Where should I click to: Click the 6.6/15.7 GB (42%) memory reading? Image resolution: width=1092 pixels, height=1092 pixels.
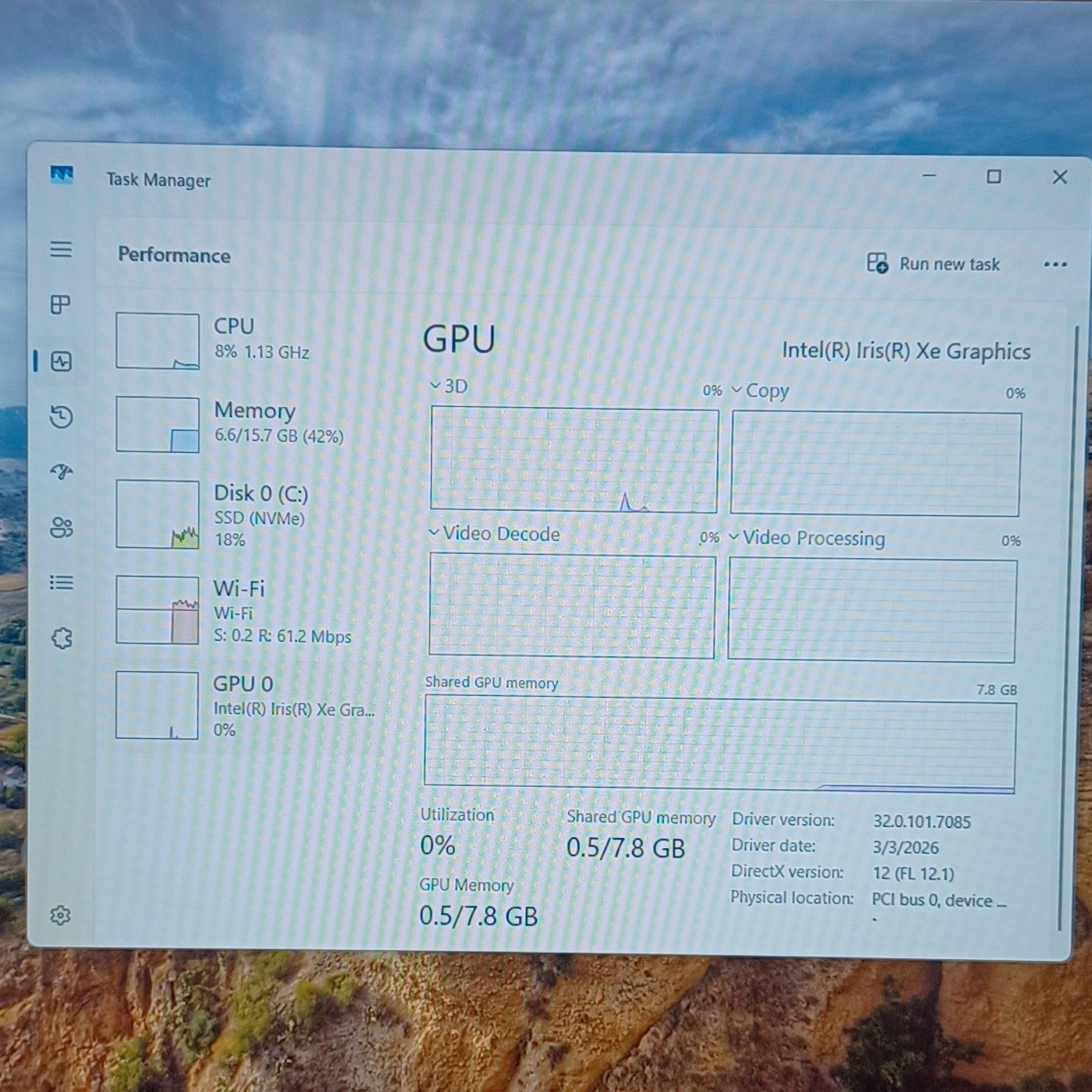(x=278, y=436)
